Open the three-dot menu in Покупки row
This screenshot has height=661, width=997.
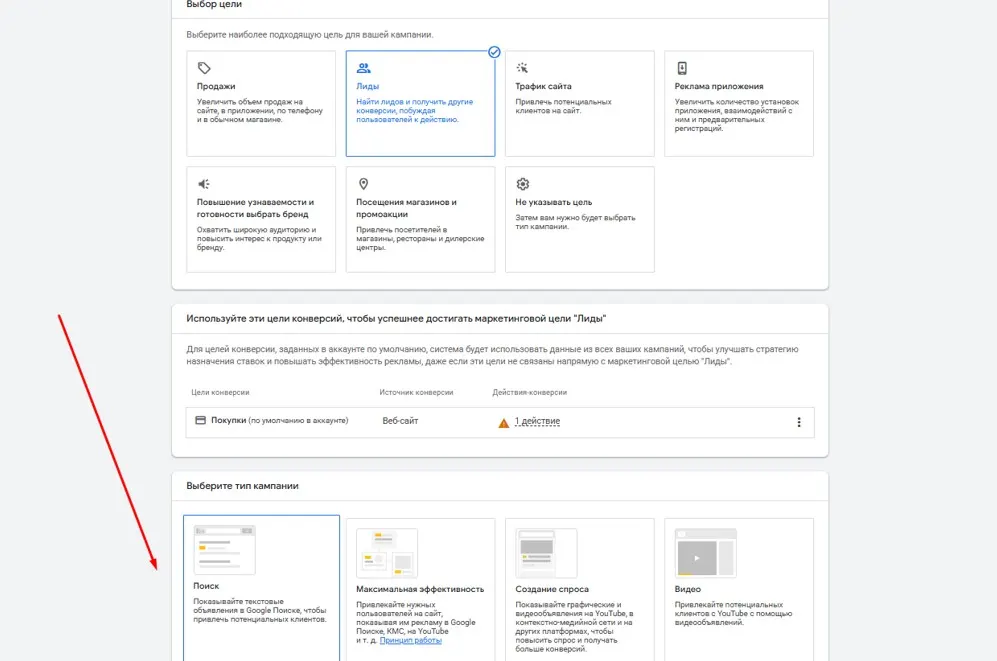click(x=799, y=422)
